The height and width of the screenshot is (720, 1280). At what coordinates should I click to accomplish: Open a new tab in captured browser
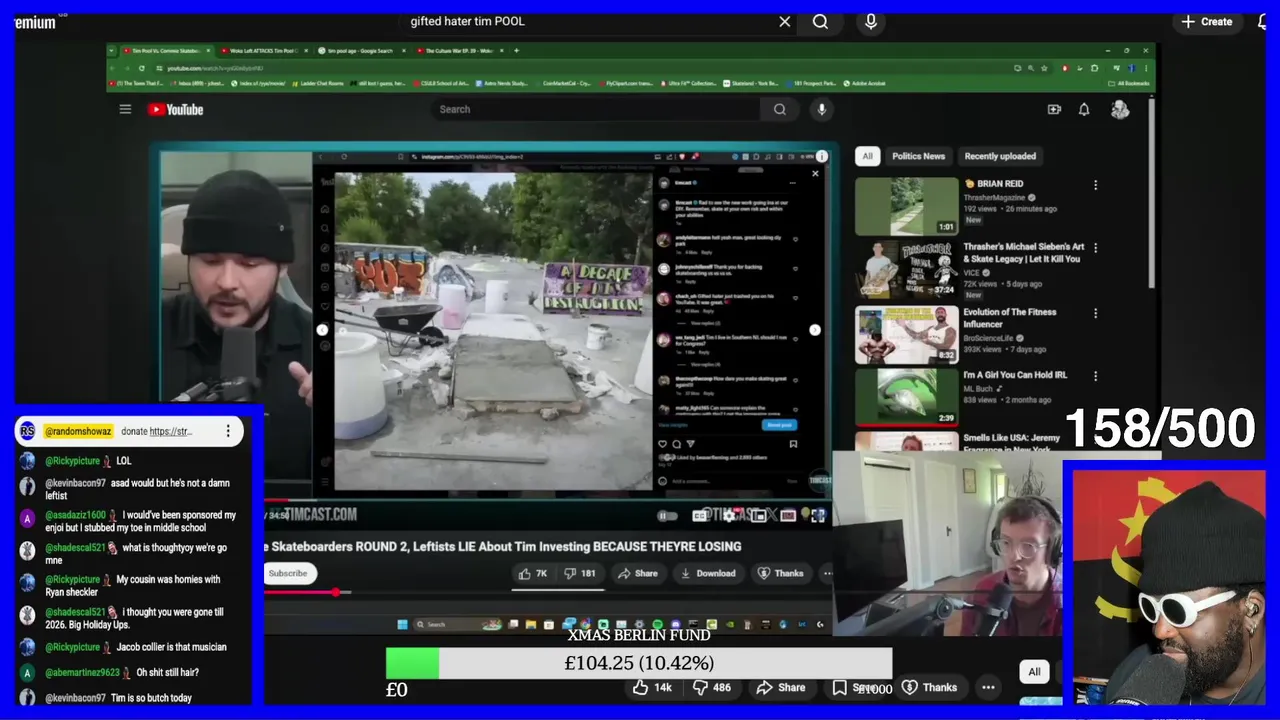(517, 50)
